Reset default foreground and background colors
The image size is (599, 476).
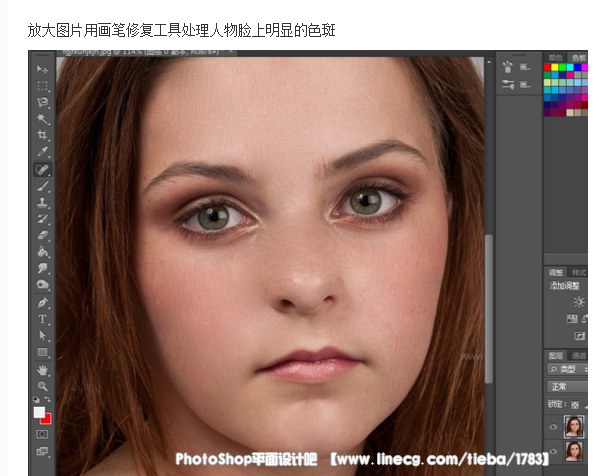tap(36, 400)
